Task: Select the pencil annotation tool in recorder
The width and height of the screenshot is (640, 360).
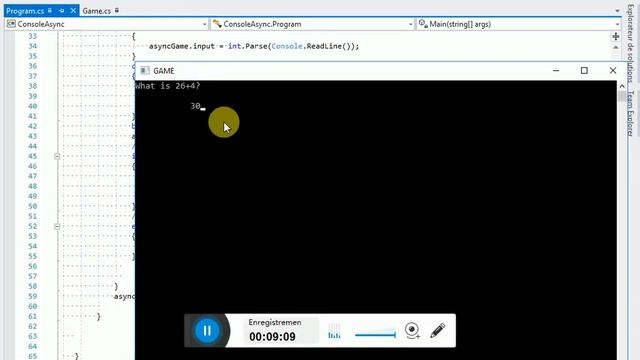Action: (x=438, y=331)
